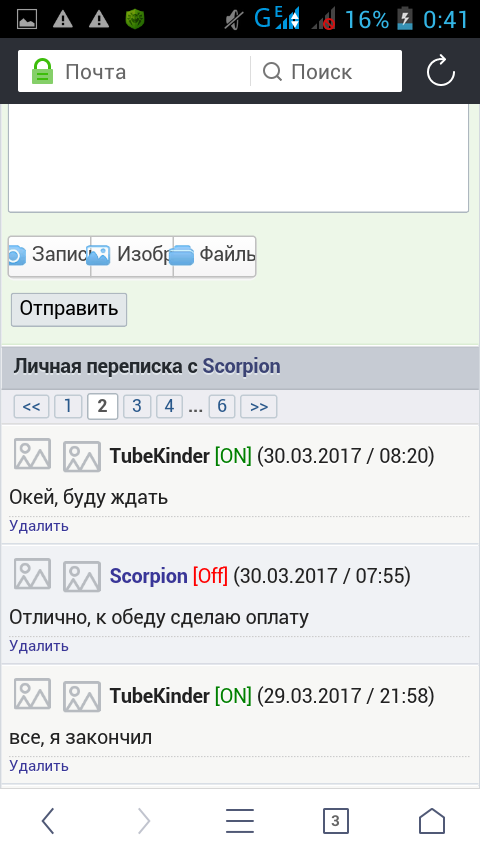Focus the message text area
The image size is (480, 854).
tap(239, 158)
